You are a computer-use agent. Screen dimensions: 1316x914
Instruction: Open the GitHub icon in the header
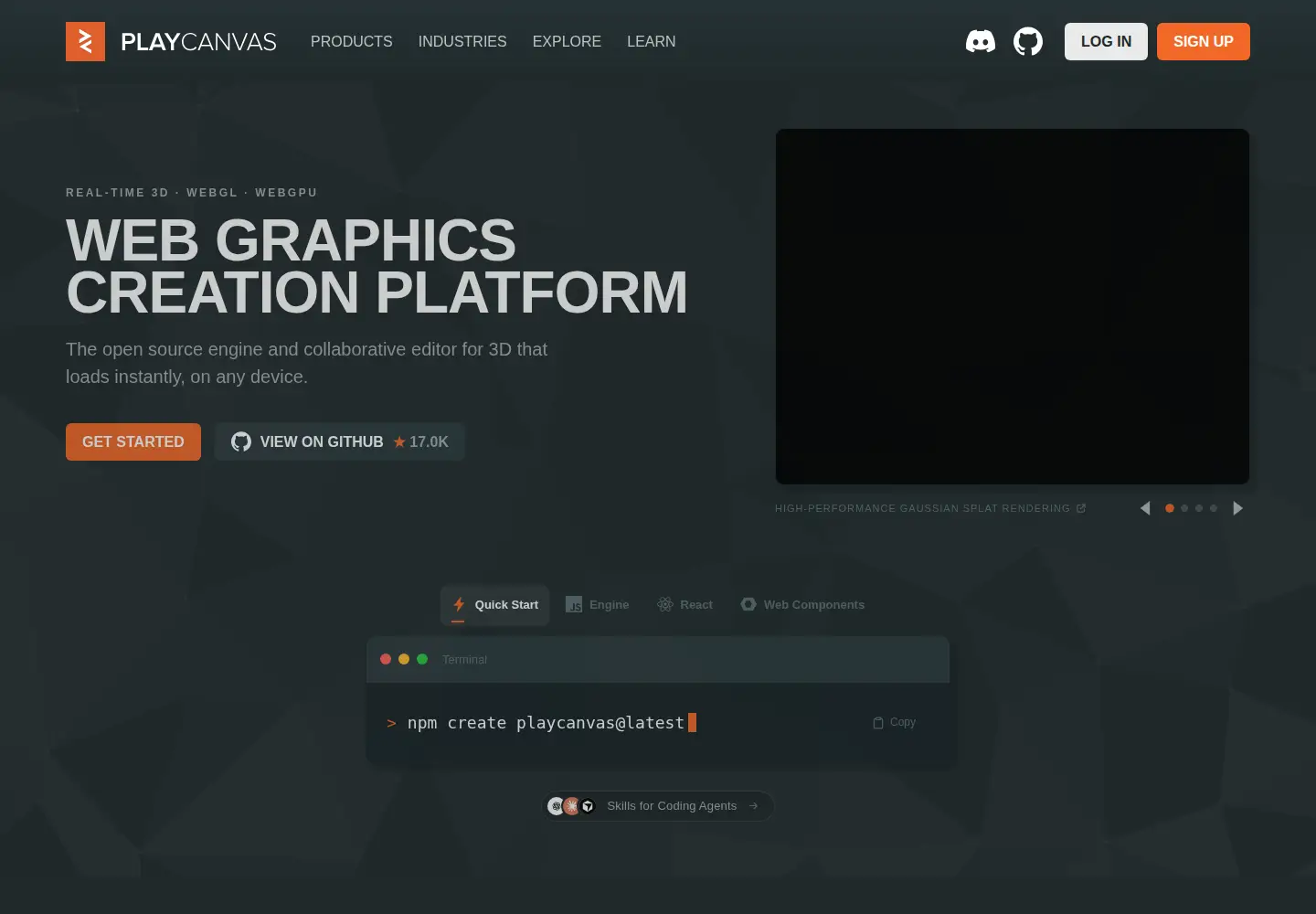[1028, 41]
